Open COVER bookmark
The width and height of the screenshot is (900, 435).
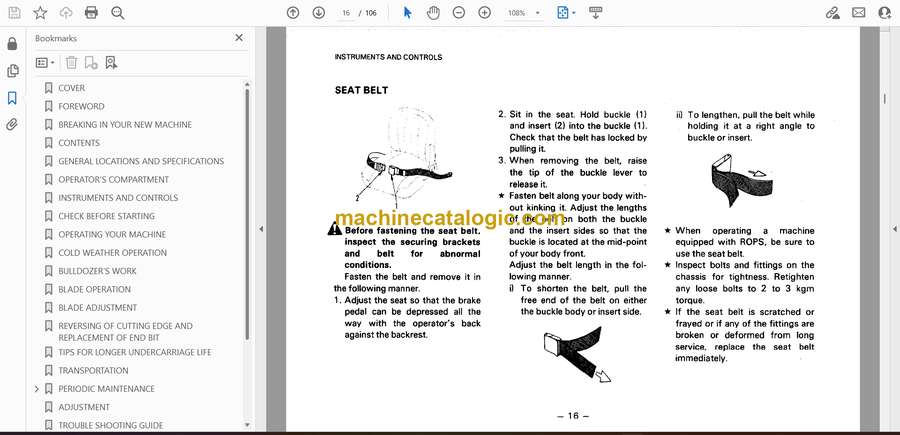pos(71,88)
